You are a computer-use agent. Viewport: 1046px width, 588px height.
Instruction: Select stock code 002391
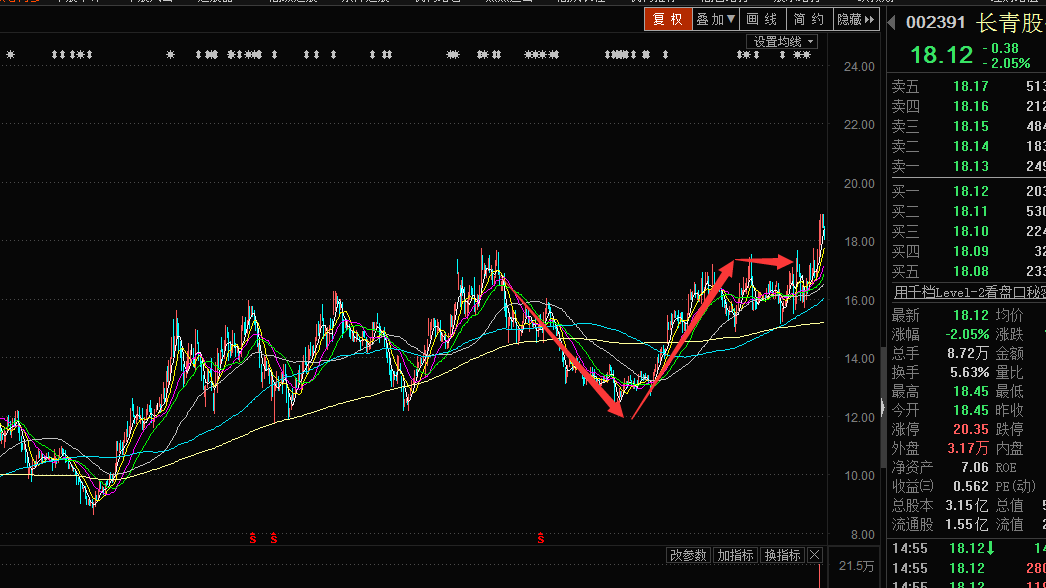[x=935, y=23]
